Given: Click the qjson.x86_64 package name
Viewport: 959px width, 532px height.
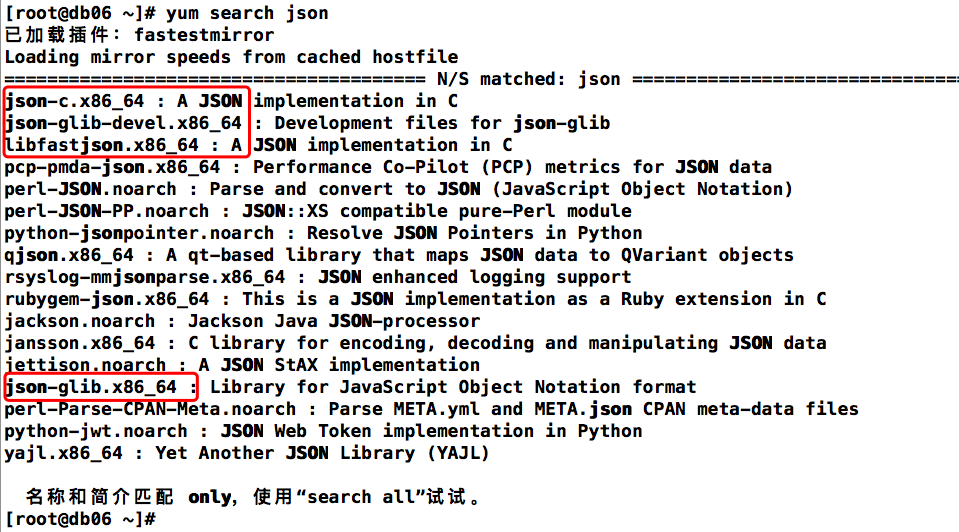Looking at the screenshot, I should tap(68, 255).
